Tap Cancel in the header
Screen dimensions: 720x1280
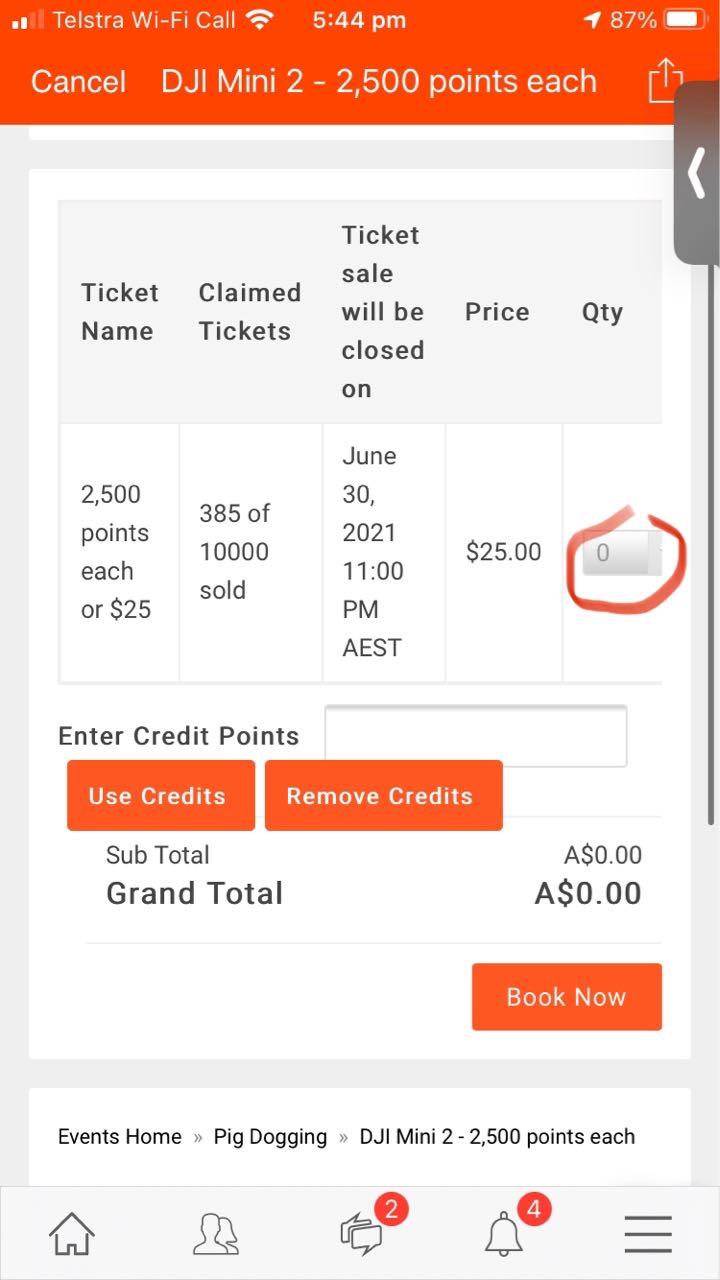(x=79, y=81)
